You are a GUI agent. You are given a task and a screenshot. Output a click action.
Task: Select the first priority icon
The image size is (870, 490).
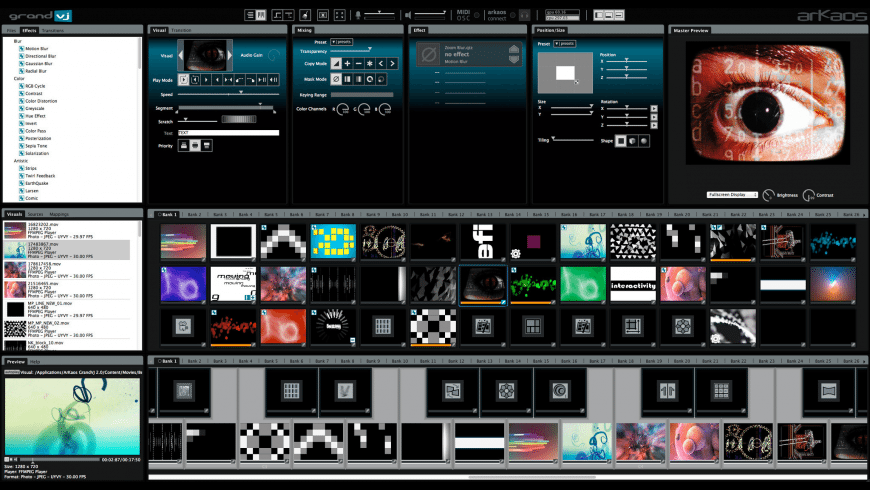(184, 145)
